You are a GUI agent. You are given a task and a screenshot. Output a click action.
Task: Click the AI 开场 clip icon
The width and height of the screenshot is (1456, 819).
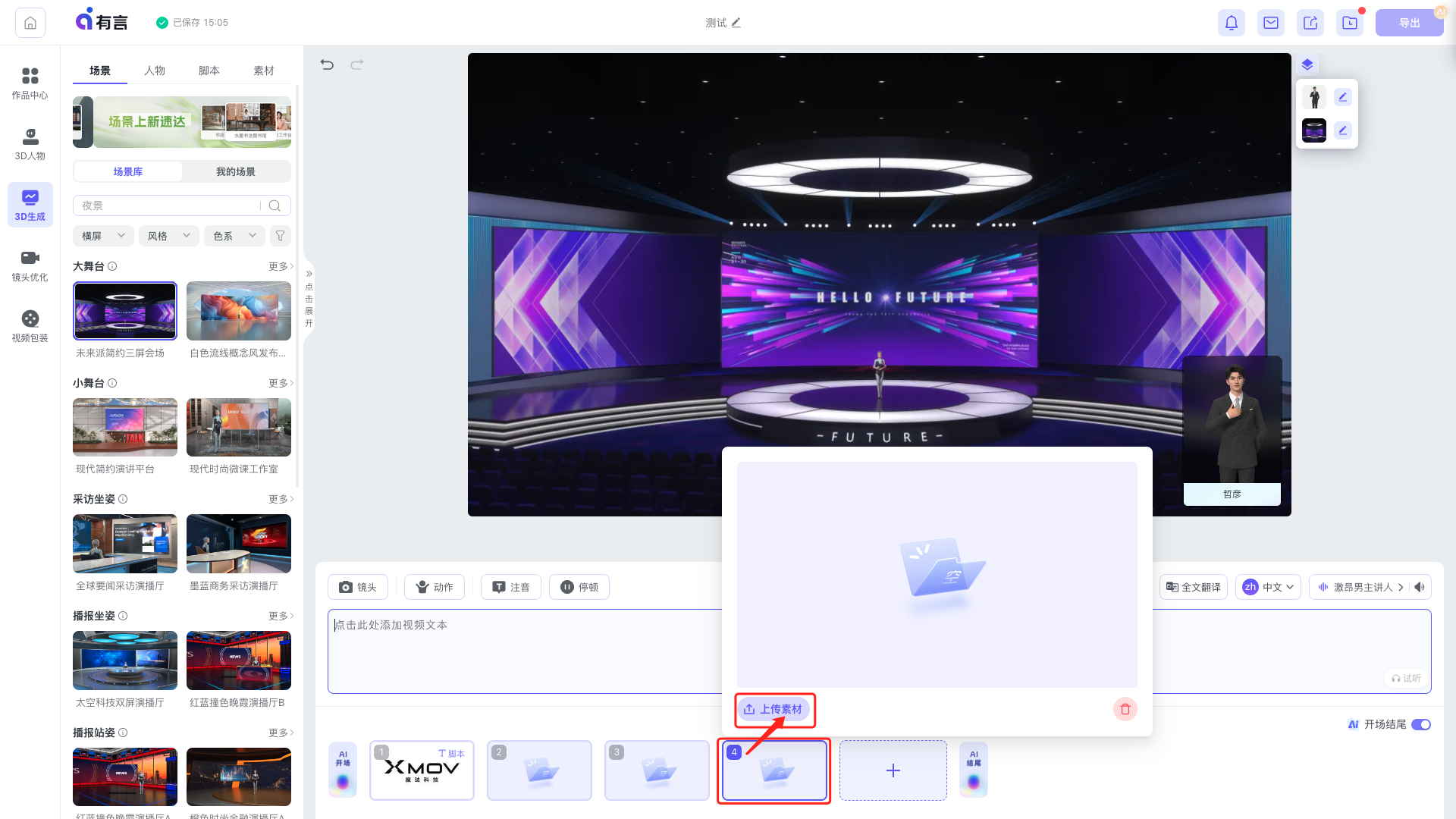coord(343,770)
